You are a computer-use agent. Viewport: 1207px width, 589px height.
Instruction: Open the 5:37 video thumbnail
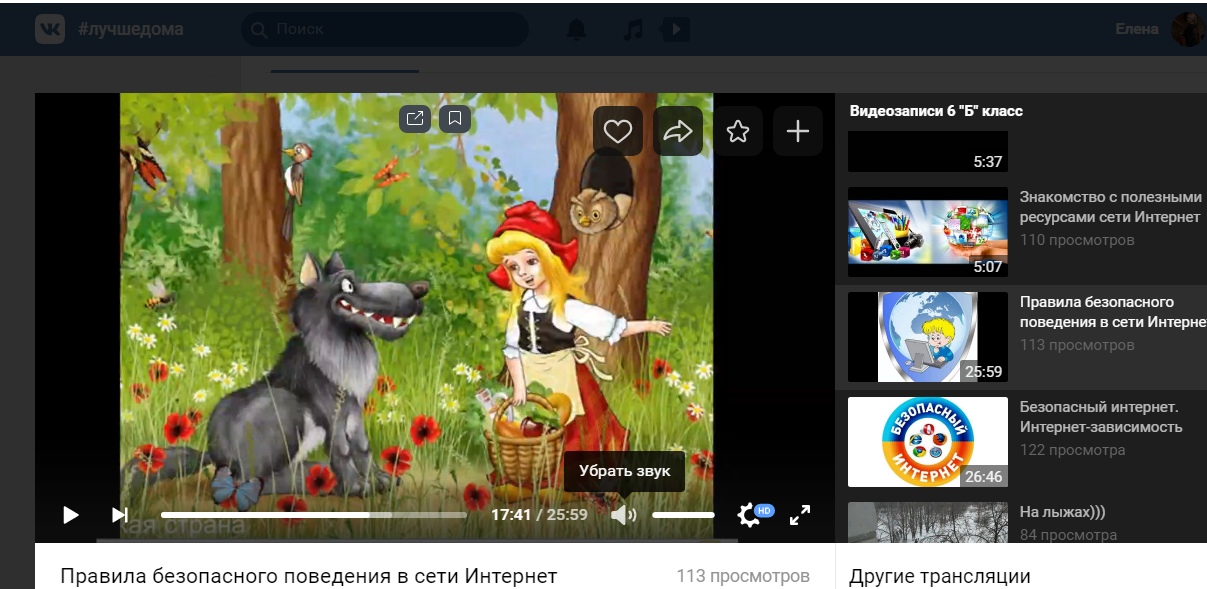coord(928,152)
